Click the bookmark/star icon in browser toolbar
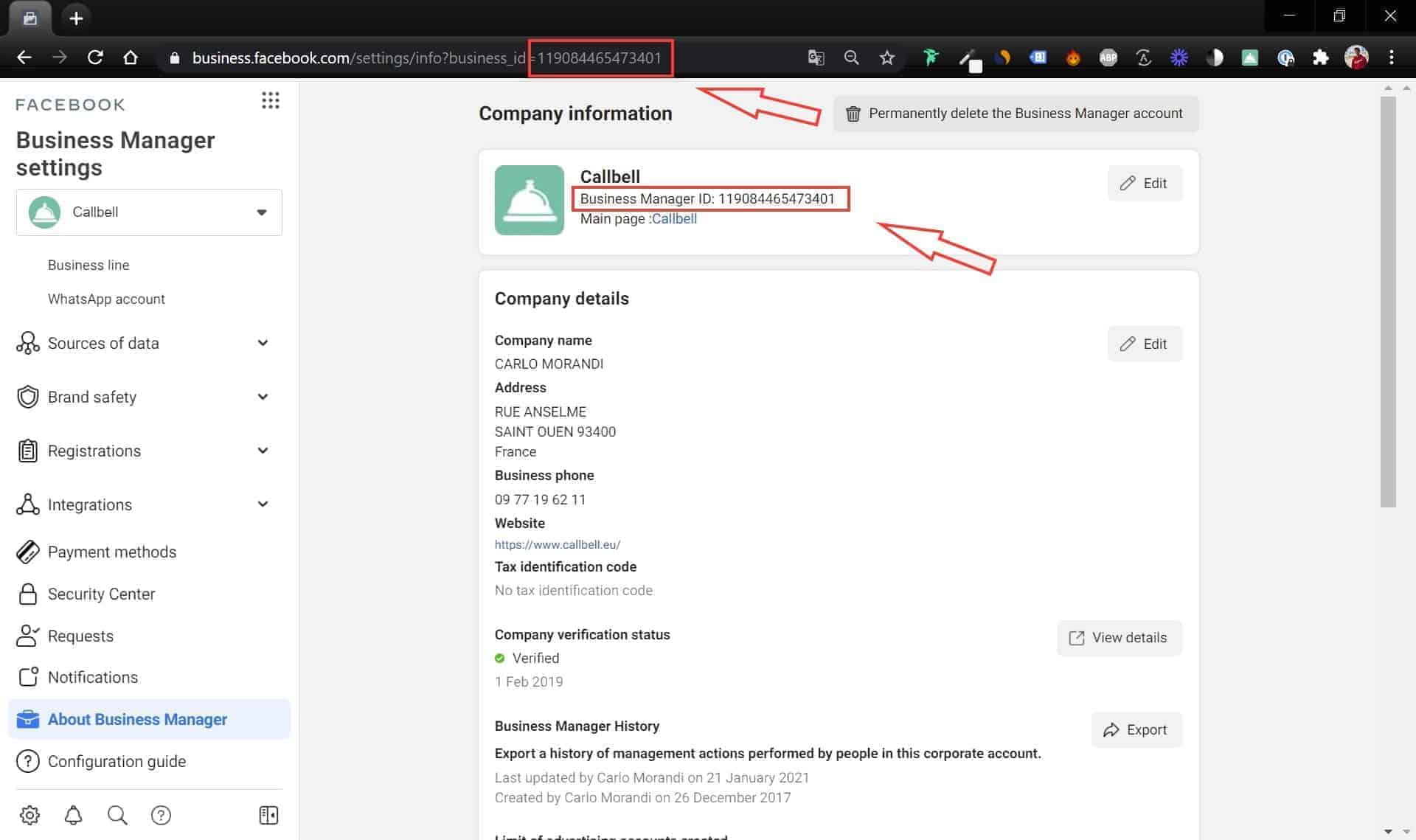Viewport: 1416px width, 840px height. click(x=887, y=58)
